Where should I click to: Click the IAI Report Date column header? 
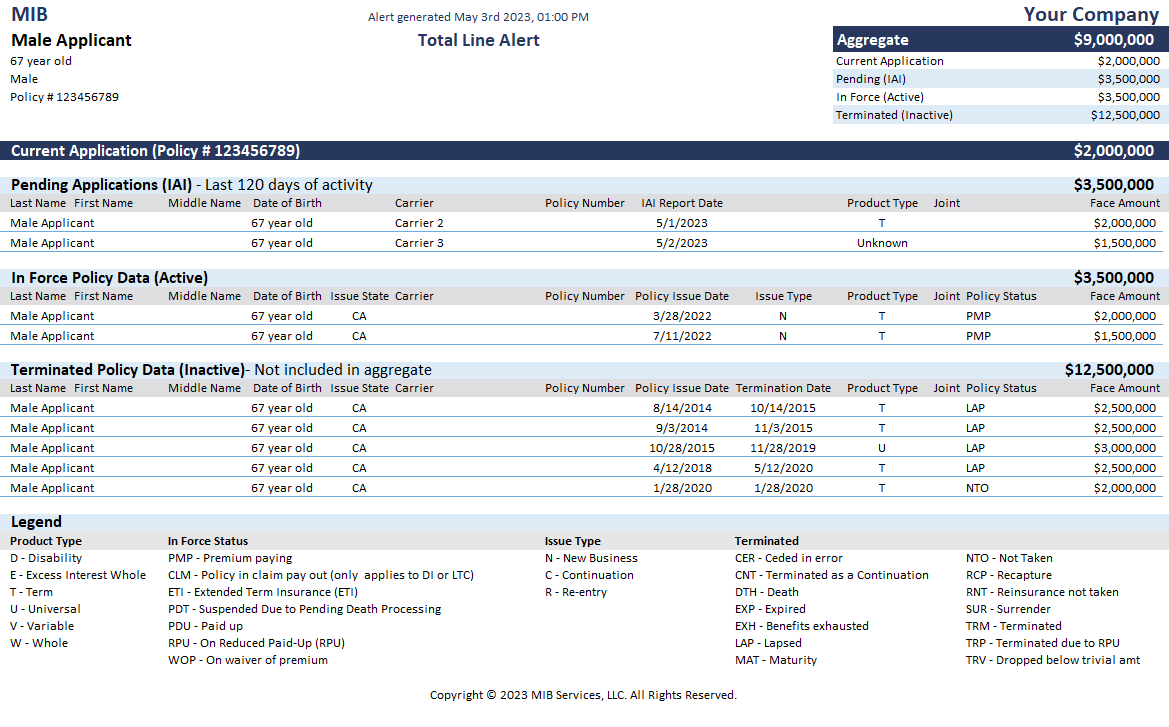[x=681, y=203]
